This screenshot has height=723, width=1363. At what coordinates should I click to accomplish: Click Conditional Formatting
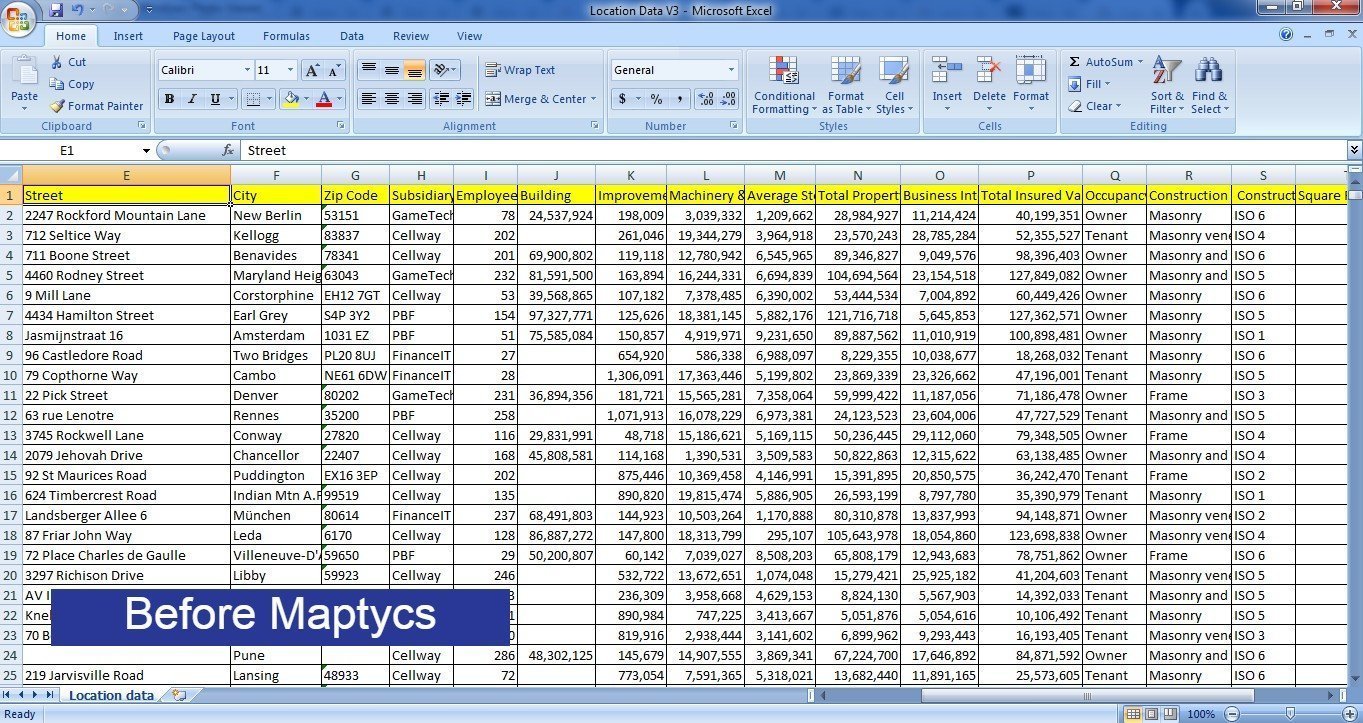[x=785, y=85]
